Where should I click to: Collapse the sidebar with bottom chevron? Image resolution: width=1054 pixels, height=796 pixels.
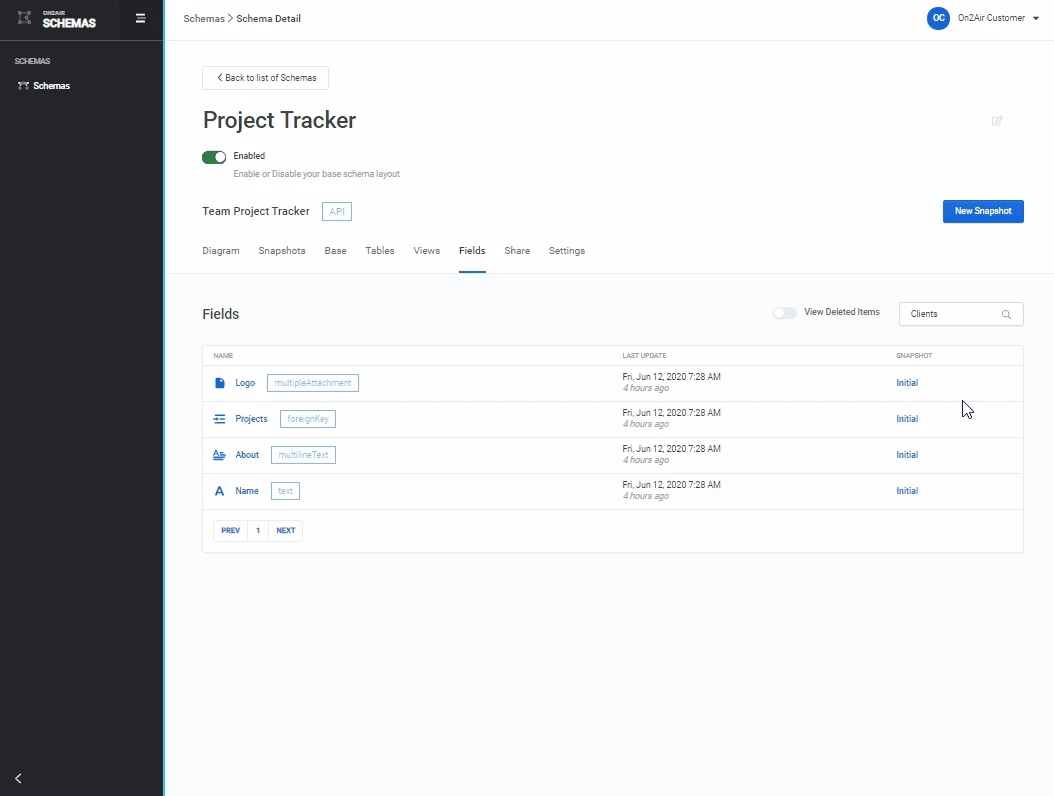(x=18, y=778)
